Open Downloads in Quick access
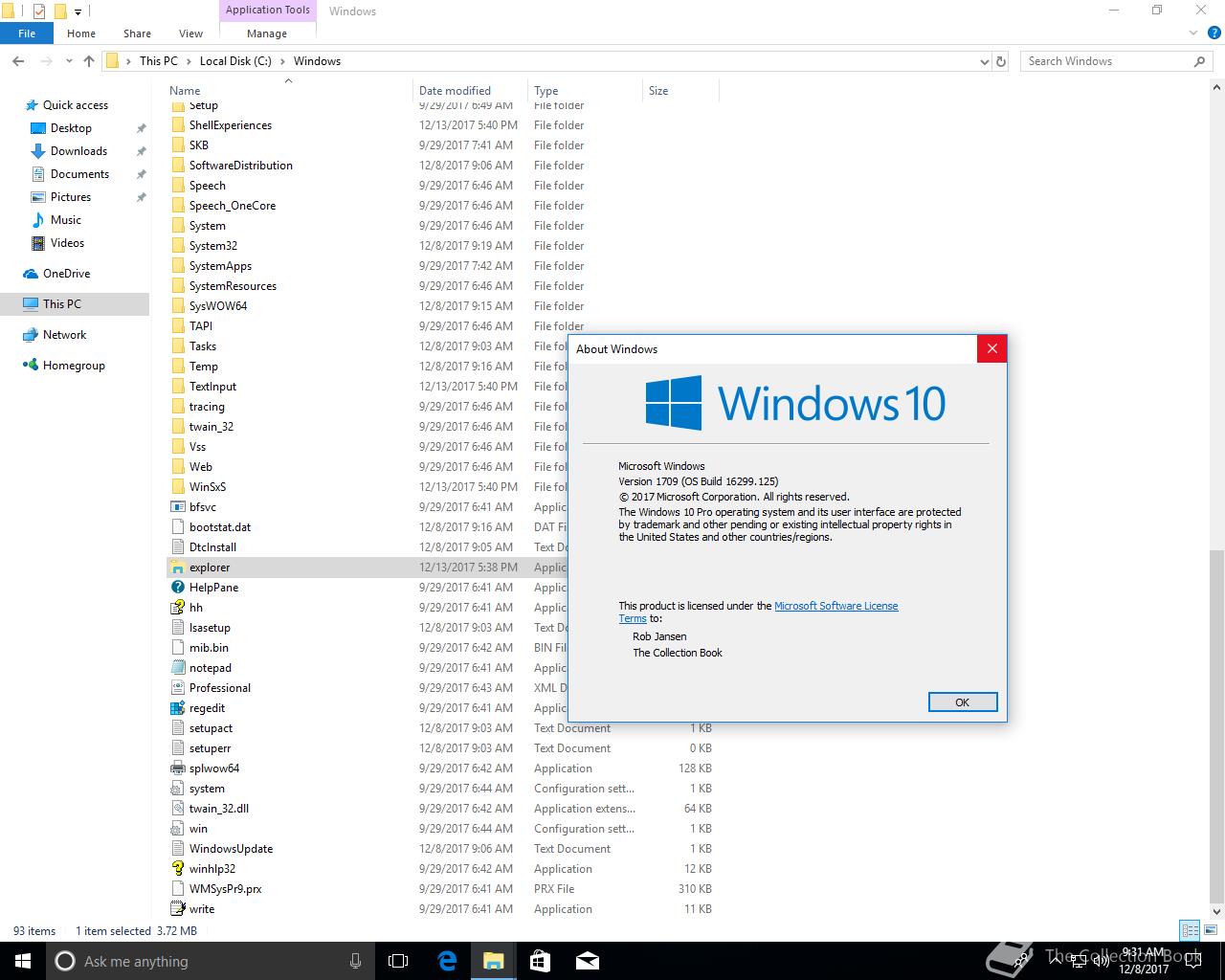 (78, 151)
